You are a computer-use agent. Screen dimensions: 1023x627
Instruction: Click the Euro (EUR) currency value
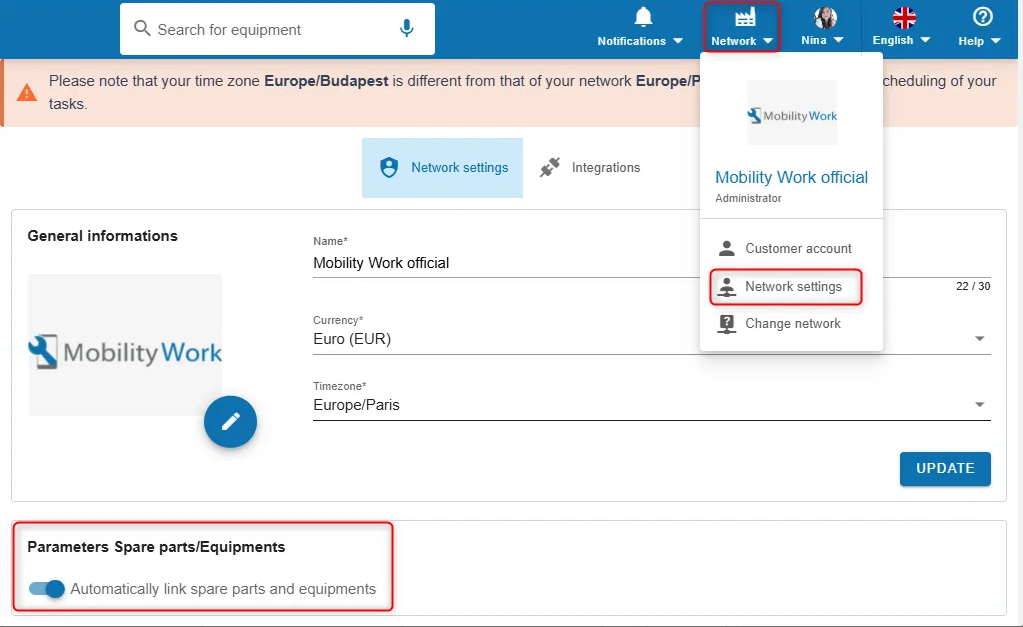coord(352,339)
